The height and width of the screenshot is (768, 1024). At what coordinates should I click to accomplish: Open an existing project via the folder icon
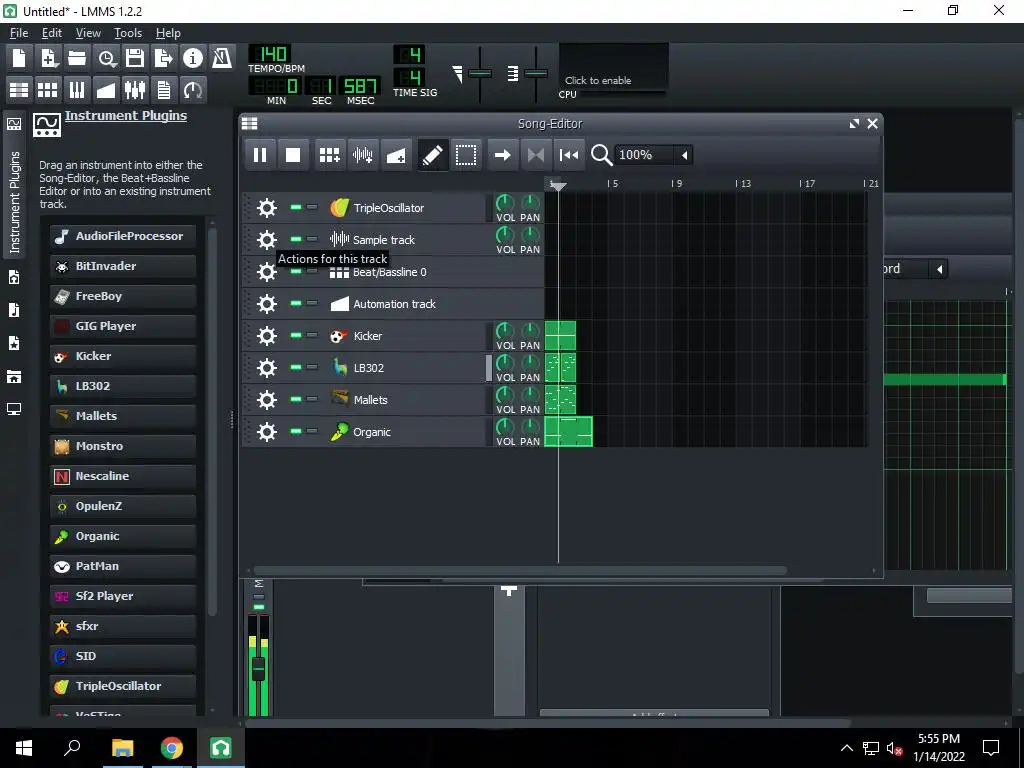77,58
